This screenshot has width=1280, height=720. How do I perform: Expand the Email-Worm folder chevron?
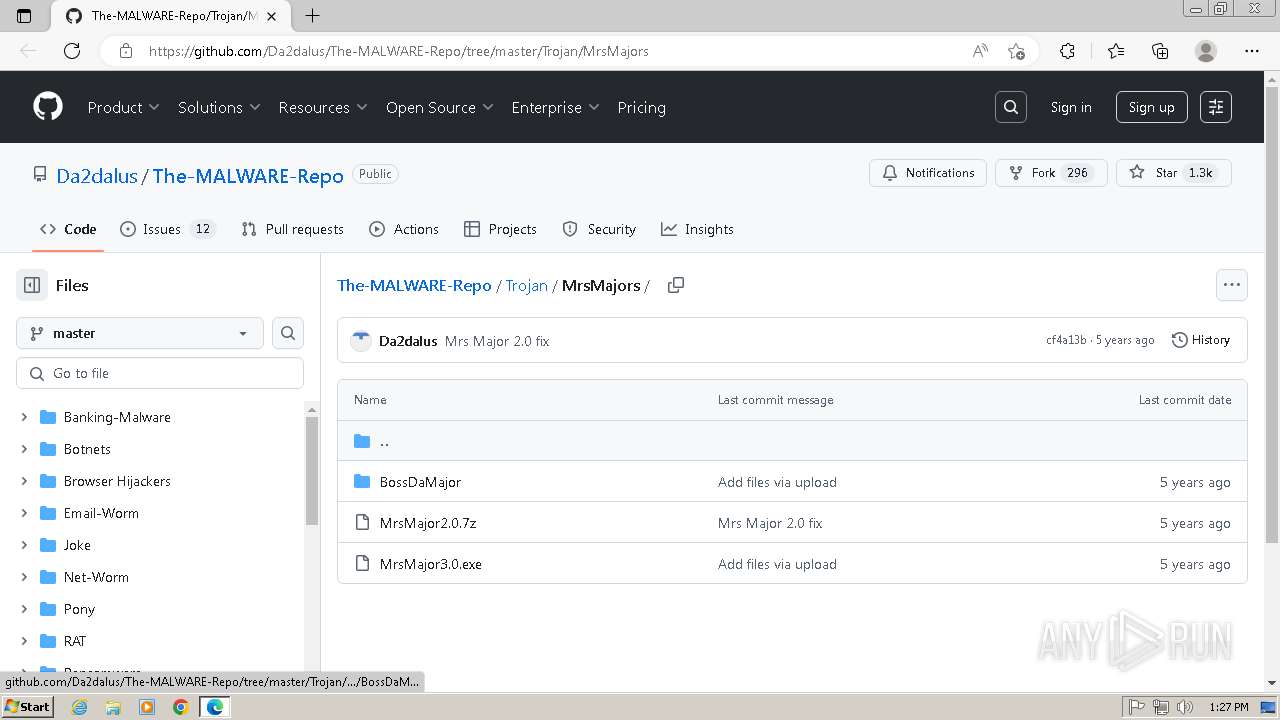pos(24,513)
